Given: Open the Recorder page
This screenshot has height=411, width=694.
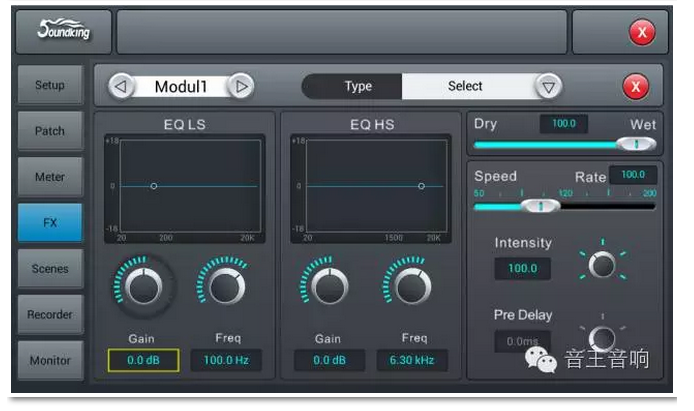Looking at the screenshot, I should [49, 315].
